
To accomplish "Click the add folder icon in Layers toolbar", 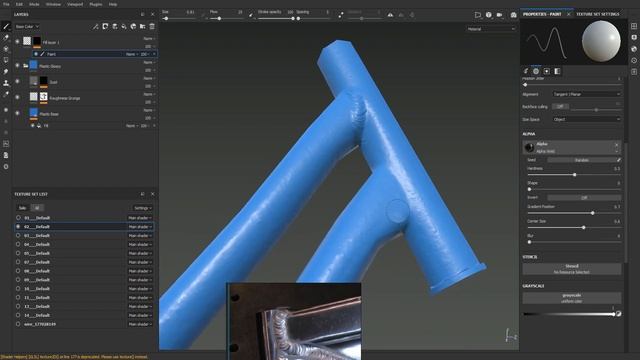I will (142, 27).
